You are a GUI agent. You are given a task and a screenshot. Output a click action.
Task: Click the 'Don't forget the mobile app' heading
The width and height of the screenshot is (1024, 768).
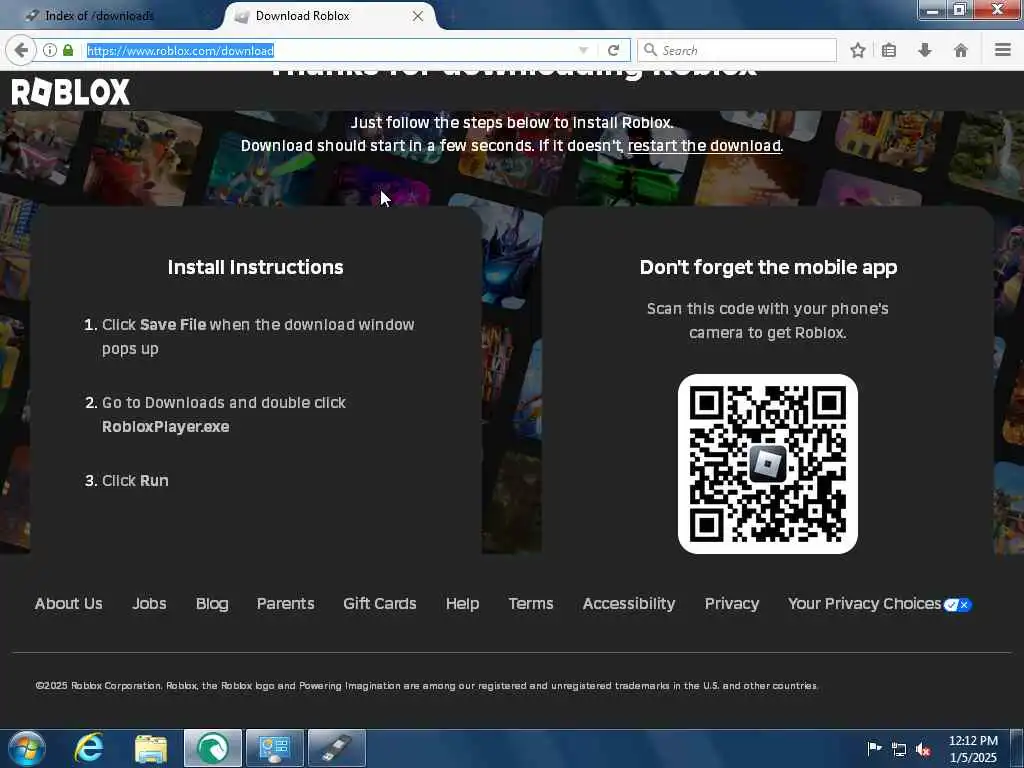(x=768, y=267)
